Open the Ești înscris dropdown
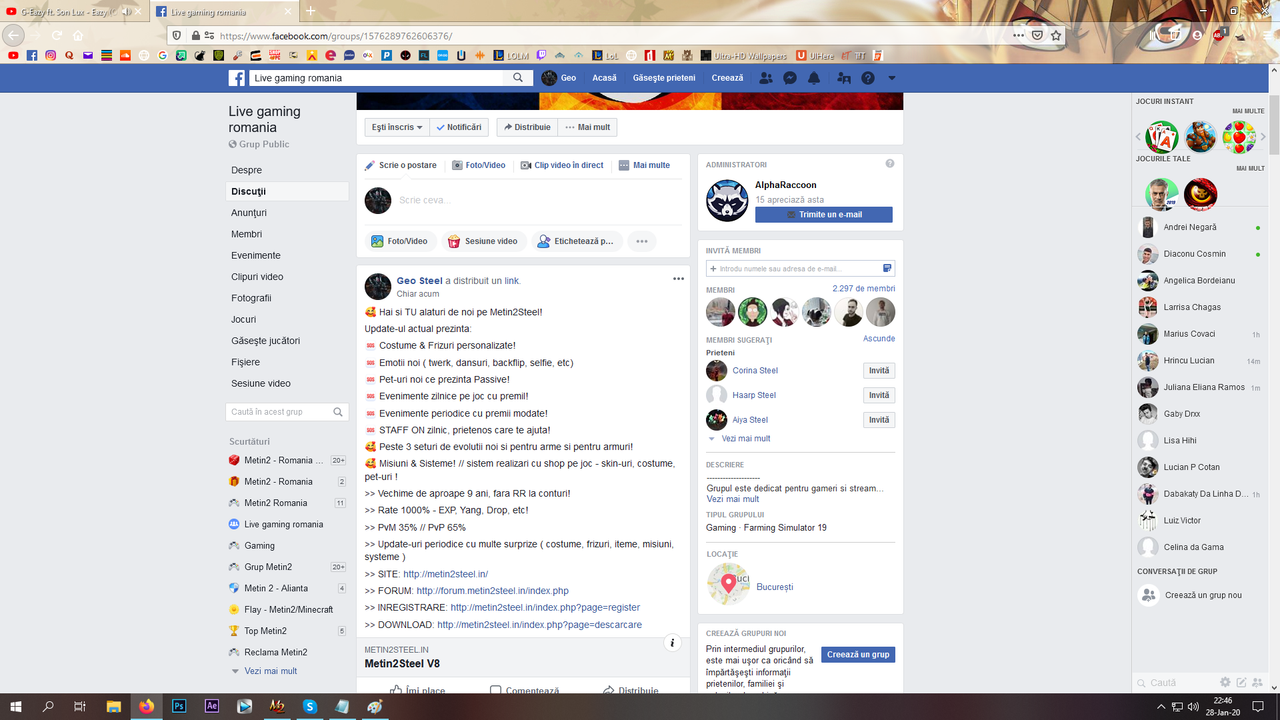 (397, 127)
